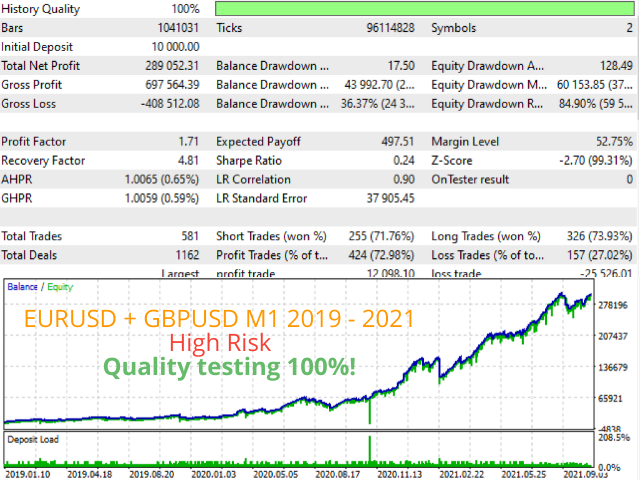The image size is (640, 480).
Task: Click the Sharpe Ratio label
Action: coord(249,160)
